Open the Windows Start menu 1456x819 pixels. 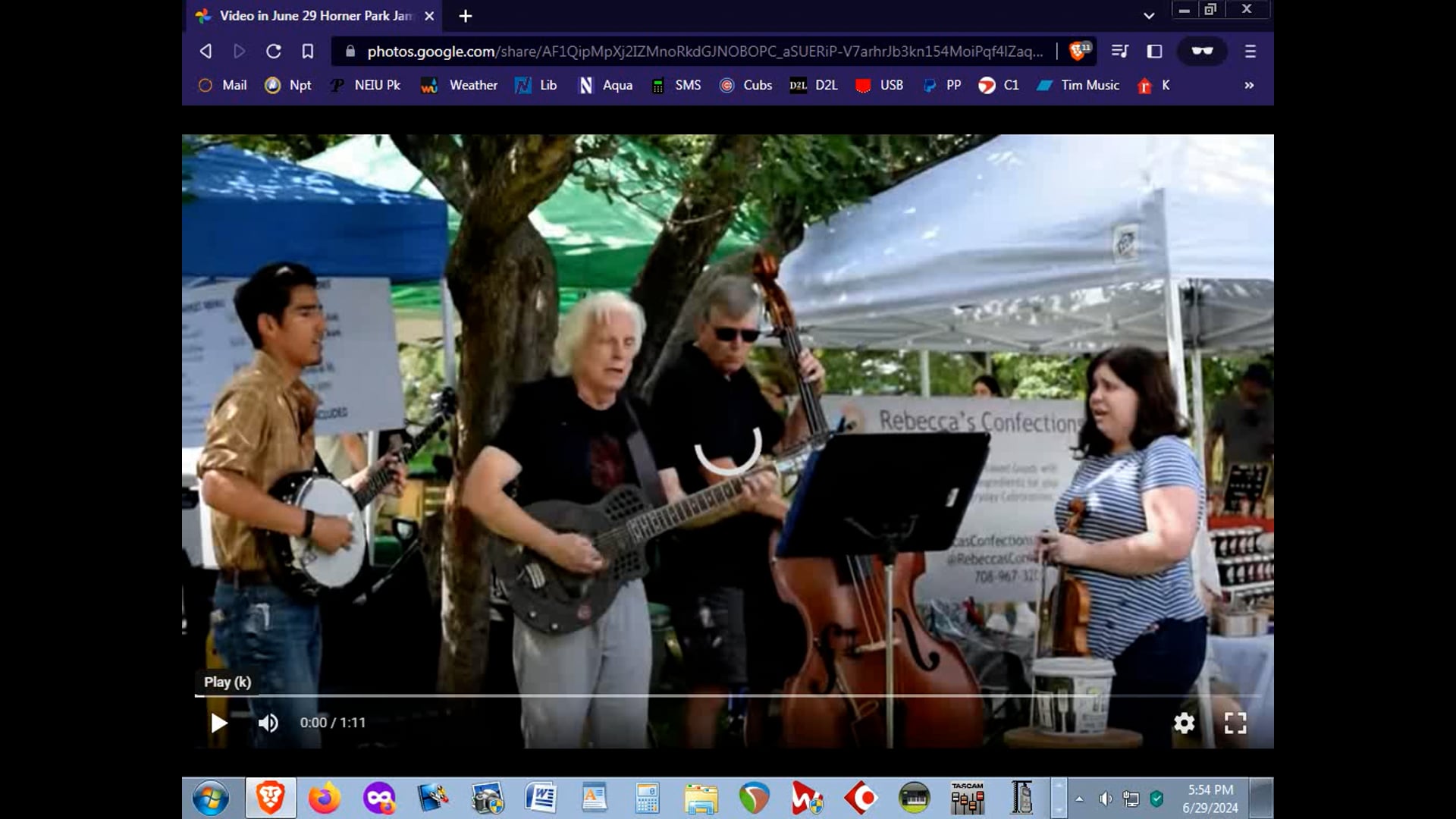coord(210,799)
